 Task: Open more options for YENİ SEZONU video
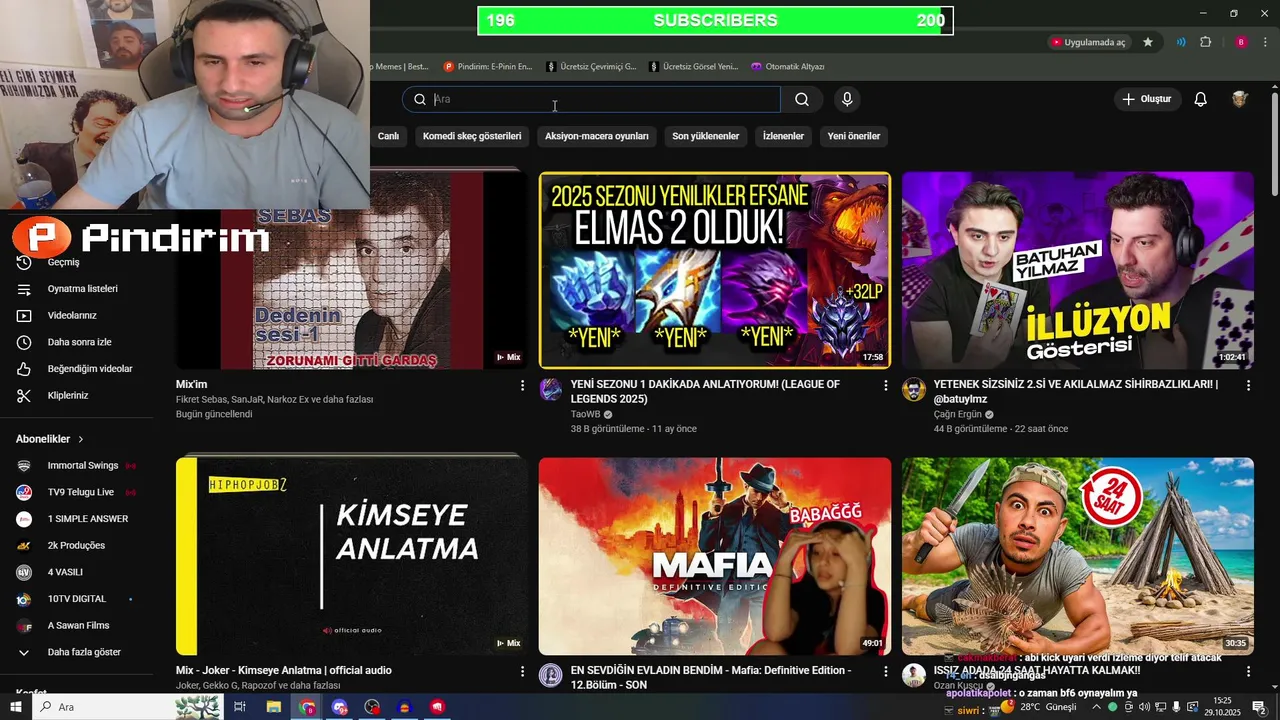point(885,385)
